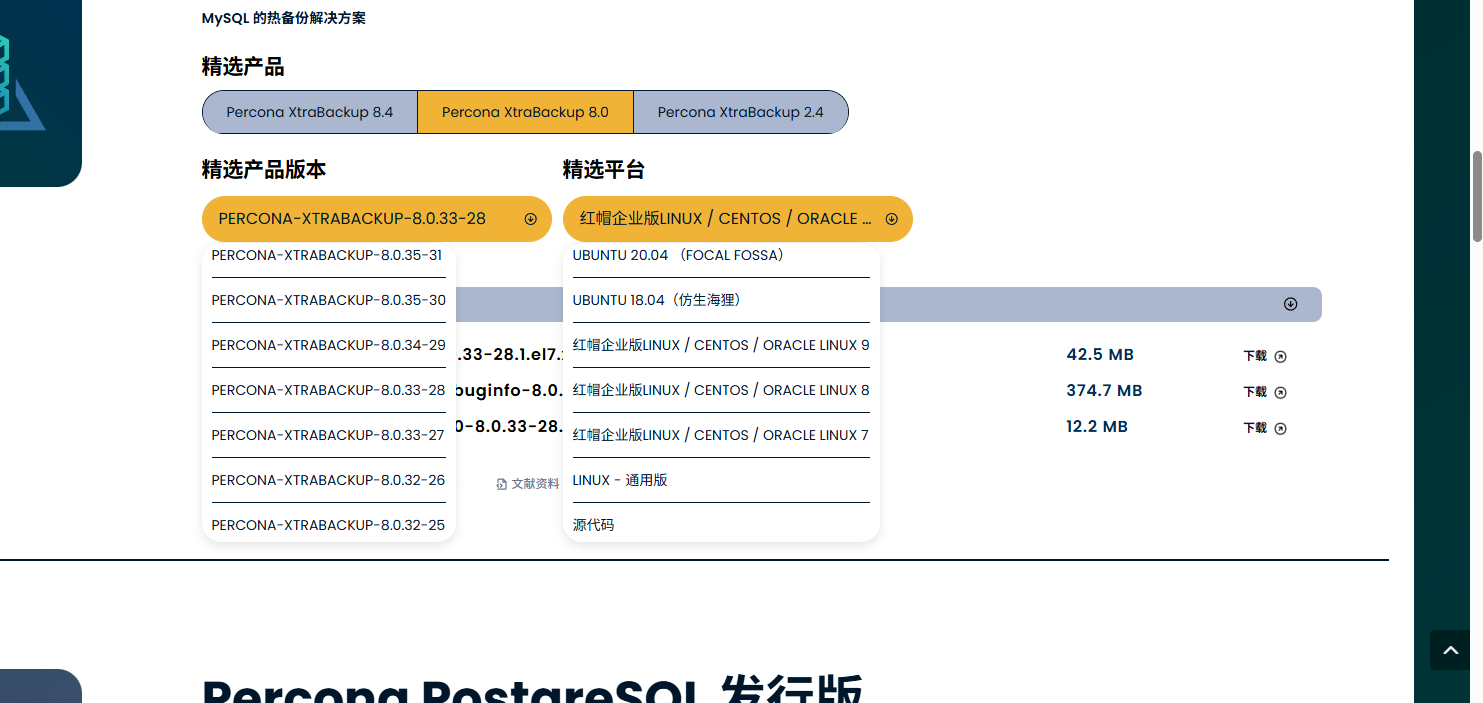The image size is (1483, 703).
Task: Click the download icon for the 374.7 MB package
Action: (1280, 392)
